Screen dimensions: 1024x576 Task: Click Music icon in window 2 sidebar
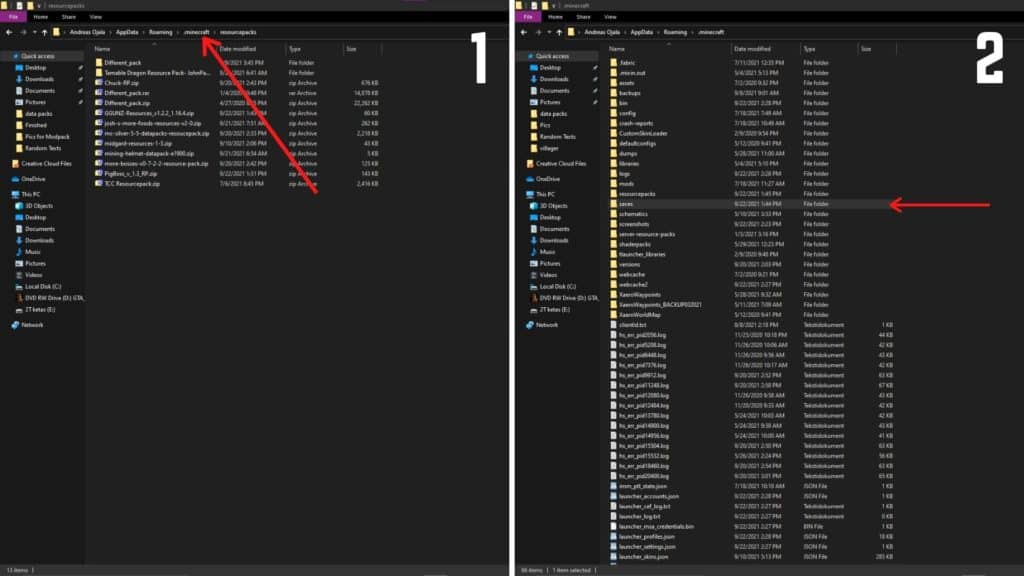coord(534,252)
